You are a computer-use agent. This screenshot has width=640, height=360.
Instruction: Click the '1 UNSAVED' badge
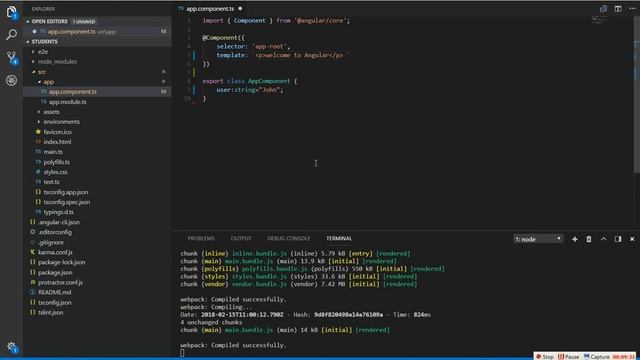coord(84,21)
